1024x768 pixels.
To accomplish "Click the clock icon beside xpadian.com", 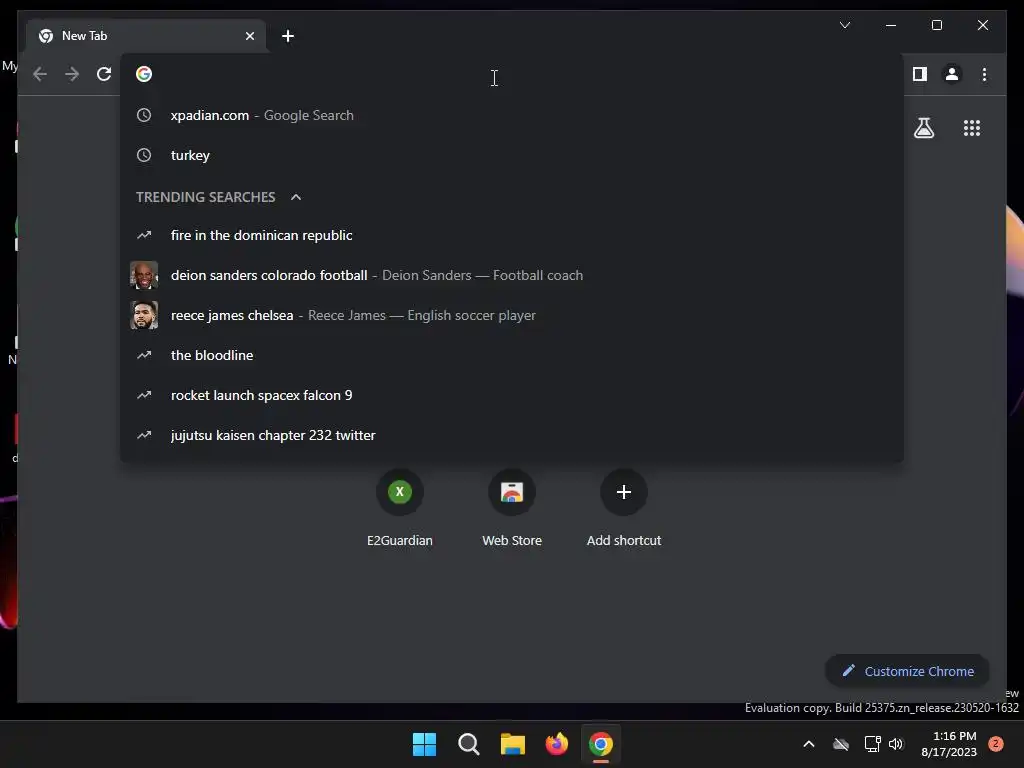I will (x=144, y=116).
